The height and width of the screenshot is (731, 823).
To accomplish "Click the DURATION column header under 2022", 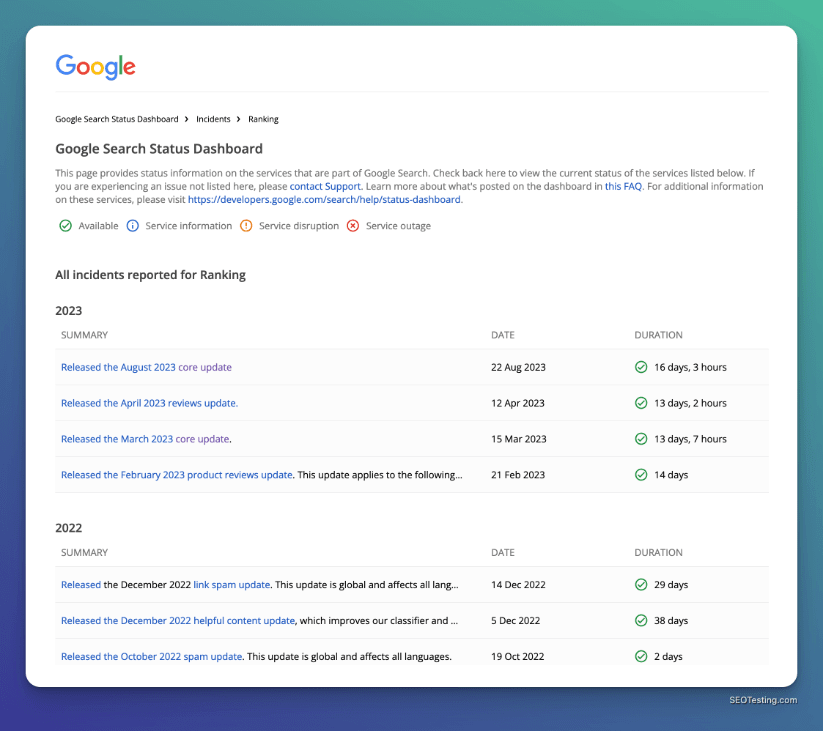I will click(x=659, y=552).
